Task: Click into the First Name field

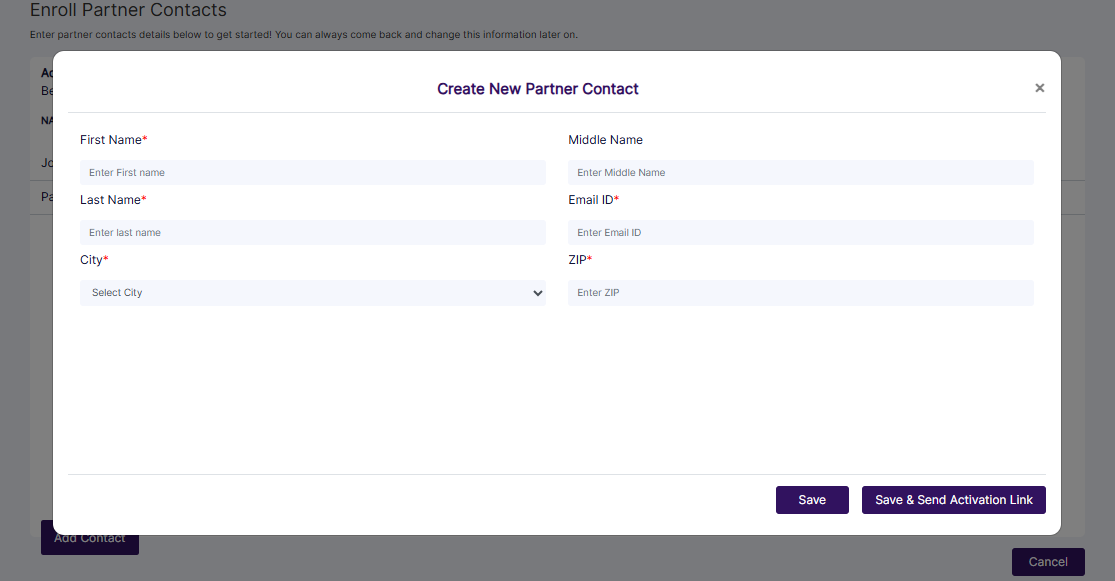Action: point(312,172)
